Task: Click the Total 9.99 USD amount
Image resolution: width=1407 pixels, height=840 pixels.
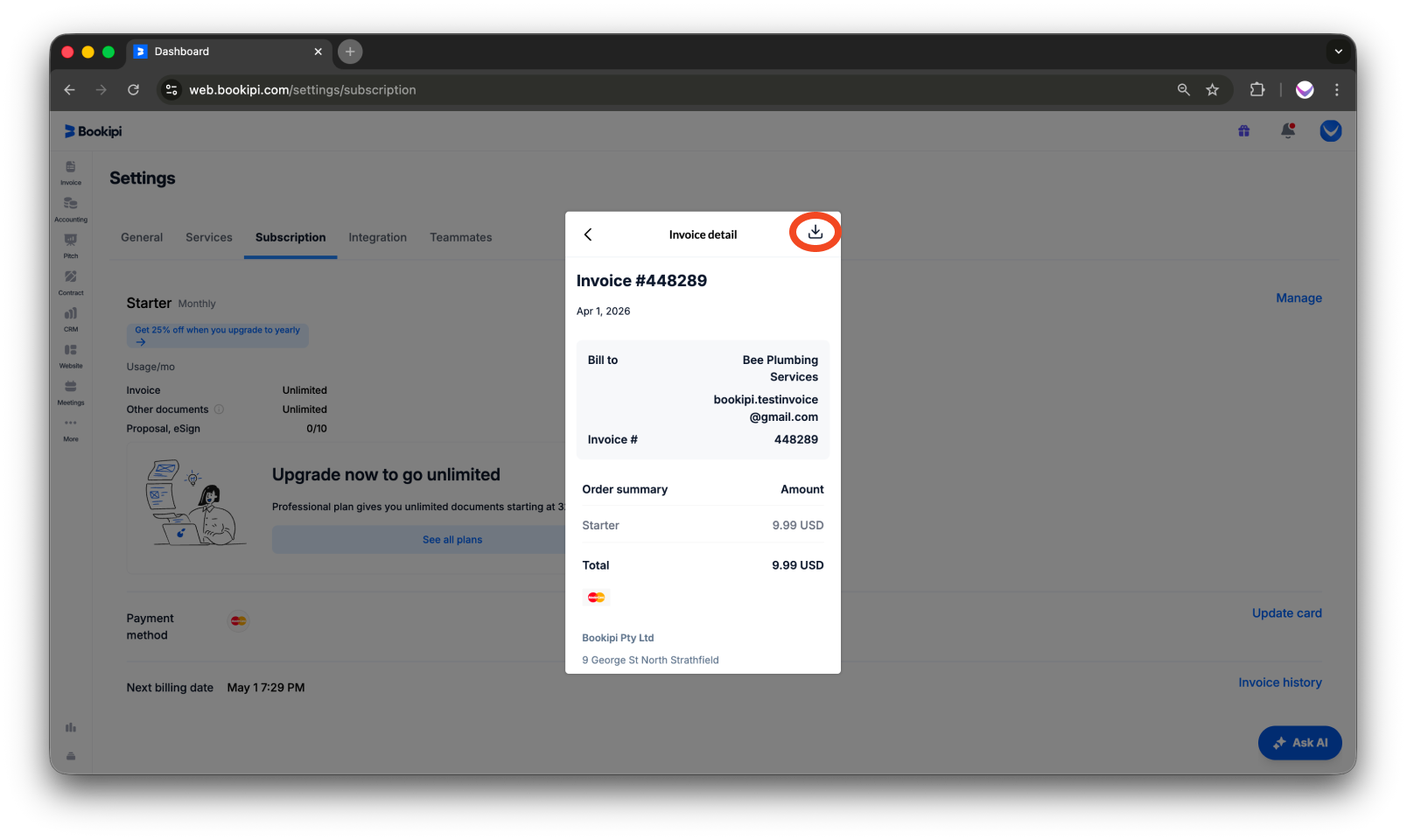Action: point(797,566)
